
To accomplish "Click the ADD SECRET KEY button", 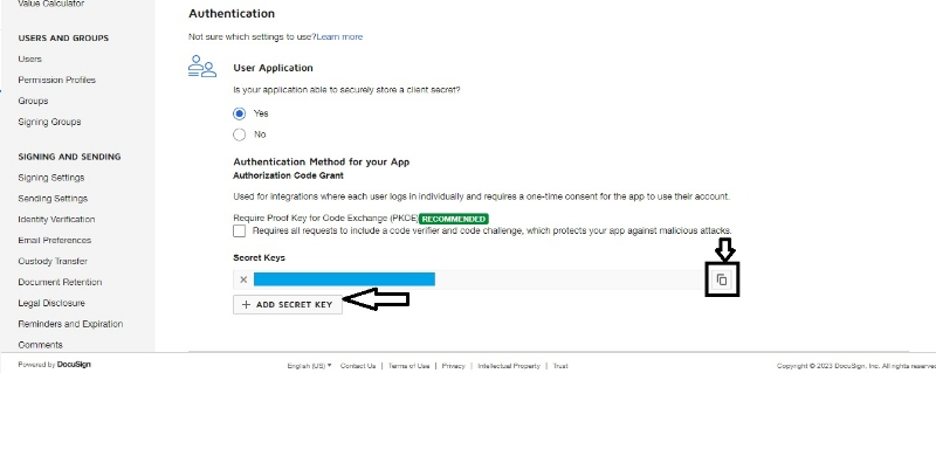I will [288, 304].
